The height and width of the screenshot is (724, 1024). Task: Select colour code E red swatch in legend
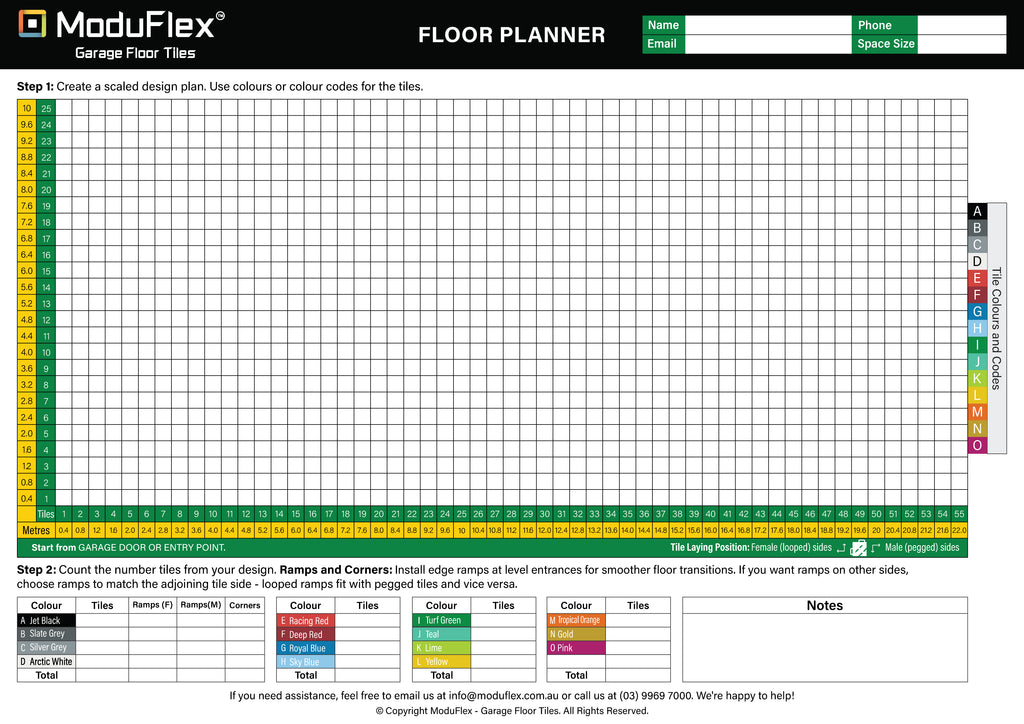point(977,279)
